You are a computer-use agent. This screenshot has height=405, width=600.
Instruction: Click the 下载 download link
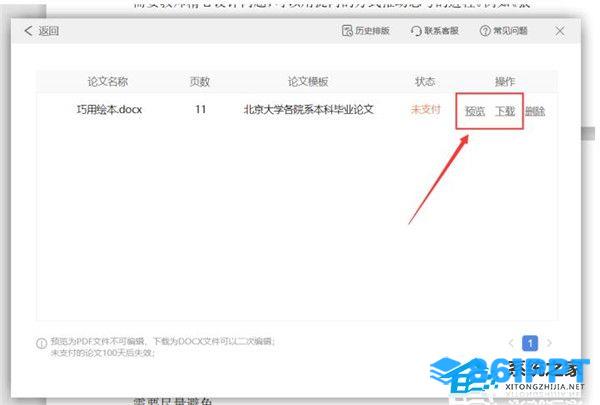point(505,111)
